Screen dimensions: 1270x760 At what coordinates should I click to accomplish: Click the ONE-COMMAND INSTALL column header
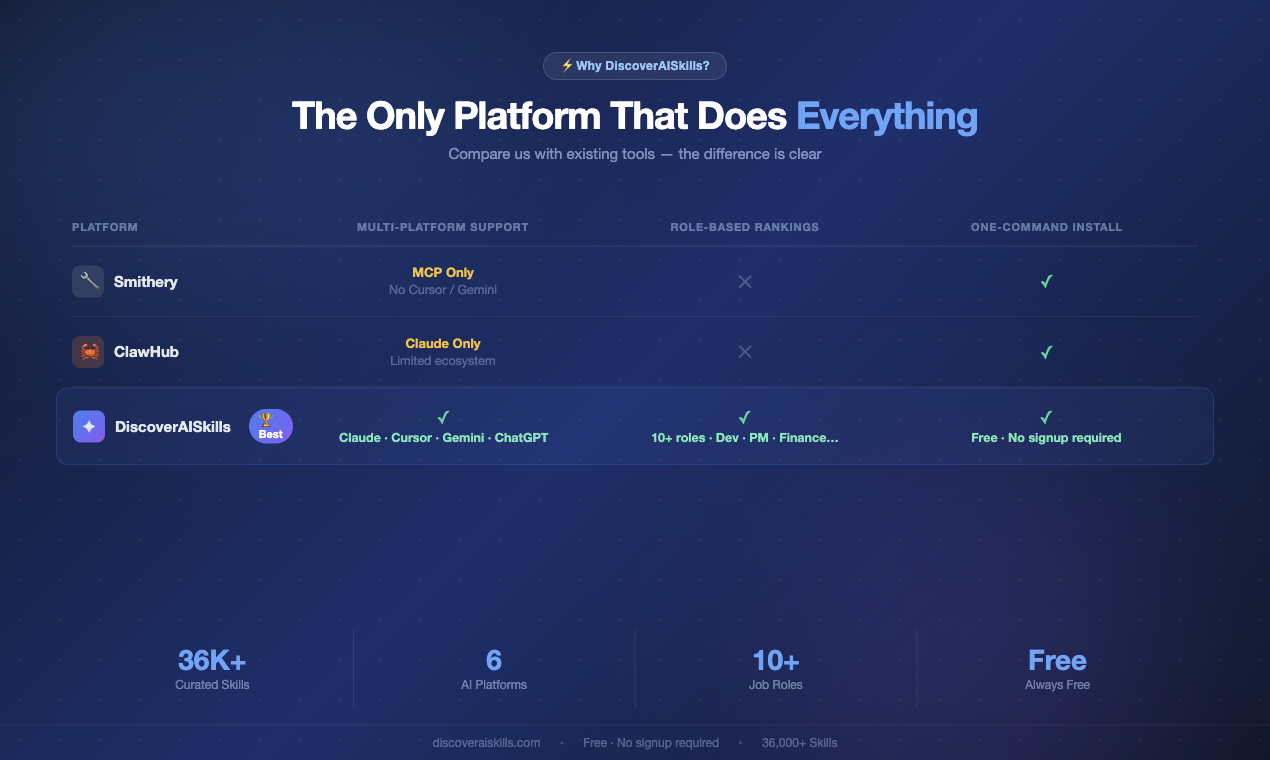(1046, 227)
